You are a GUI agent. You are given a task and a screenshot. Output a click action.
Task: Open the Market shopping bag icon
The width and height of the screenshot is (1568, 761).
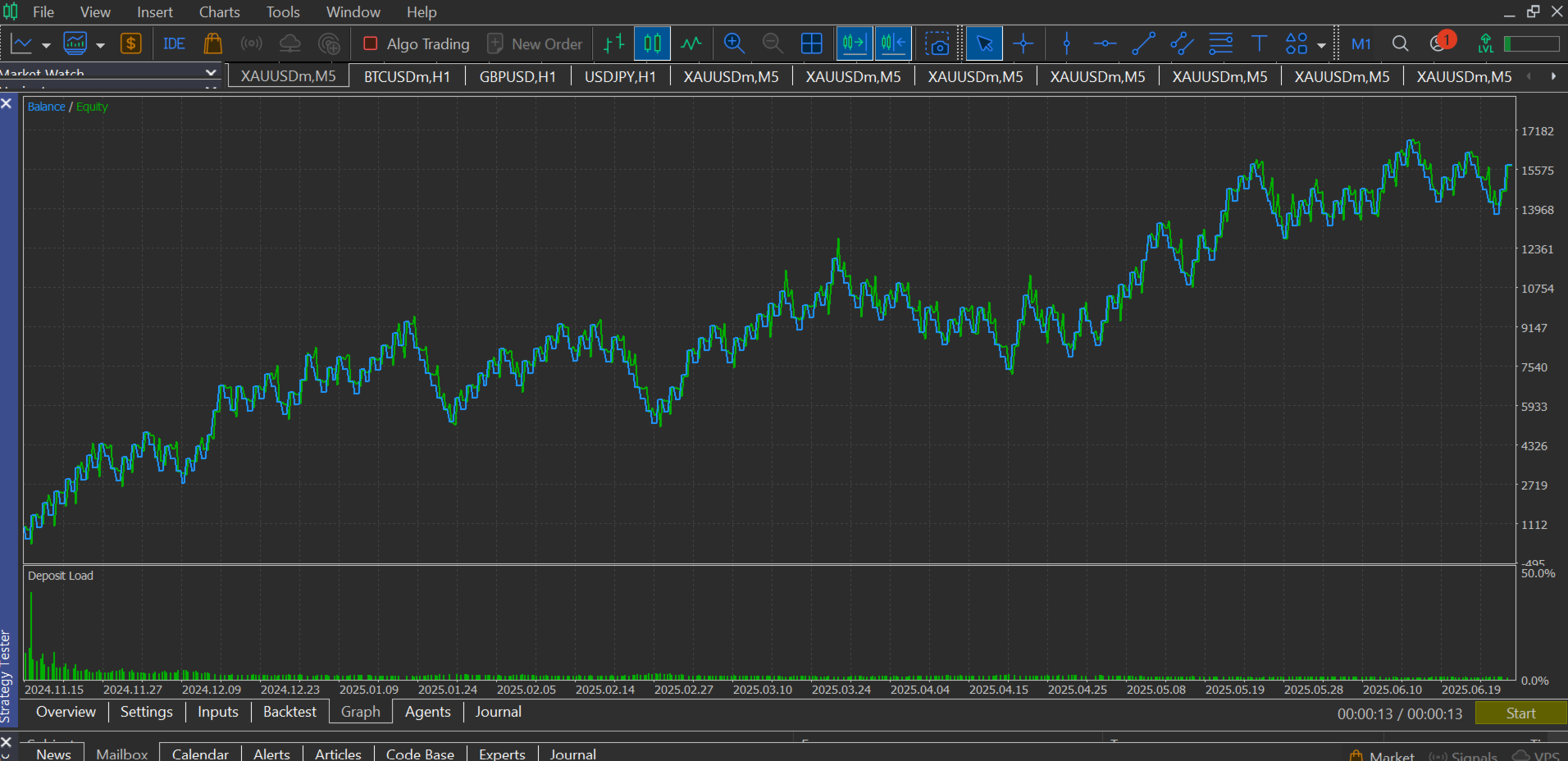212,44
